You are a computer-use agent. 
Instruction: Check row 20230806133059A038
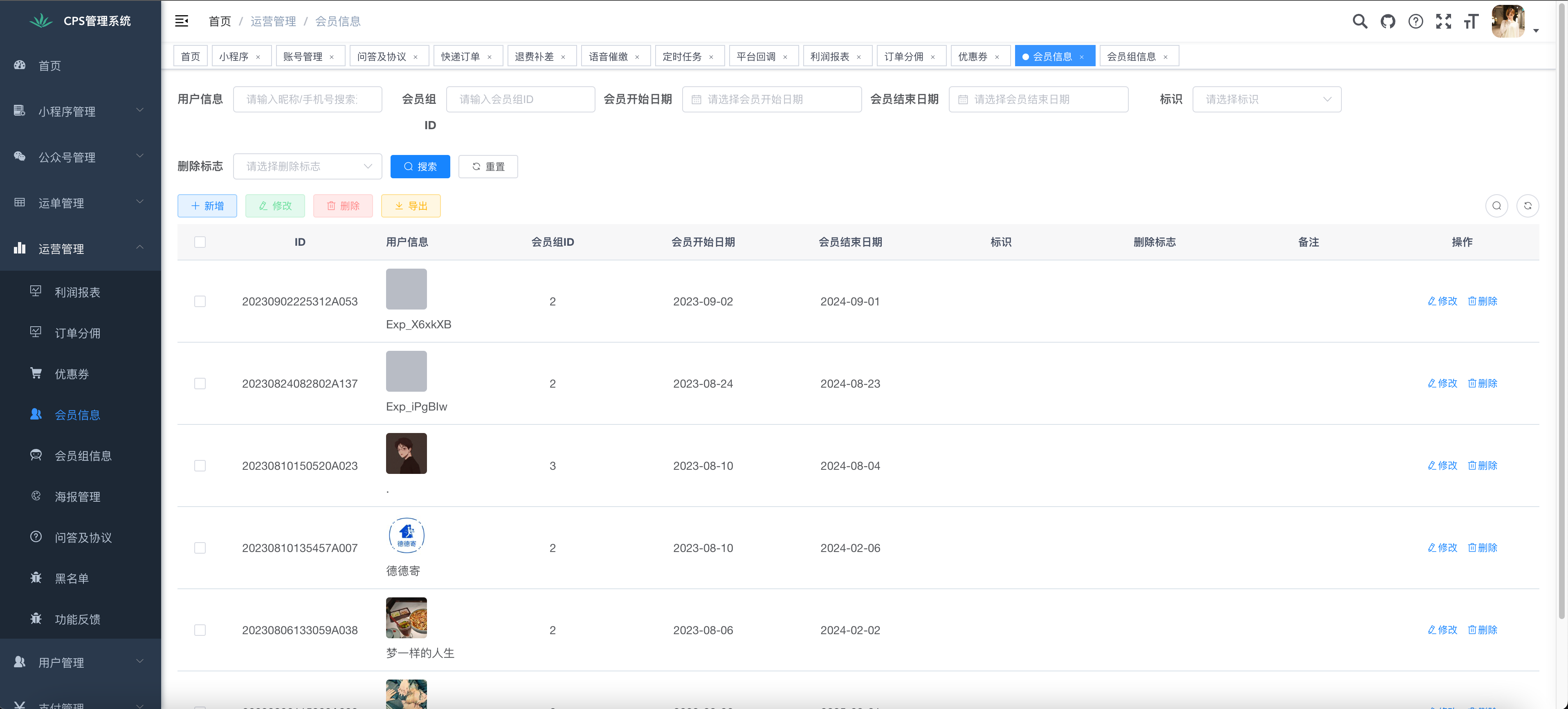click(200, 630)
